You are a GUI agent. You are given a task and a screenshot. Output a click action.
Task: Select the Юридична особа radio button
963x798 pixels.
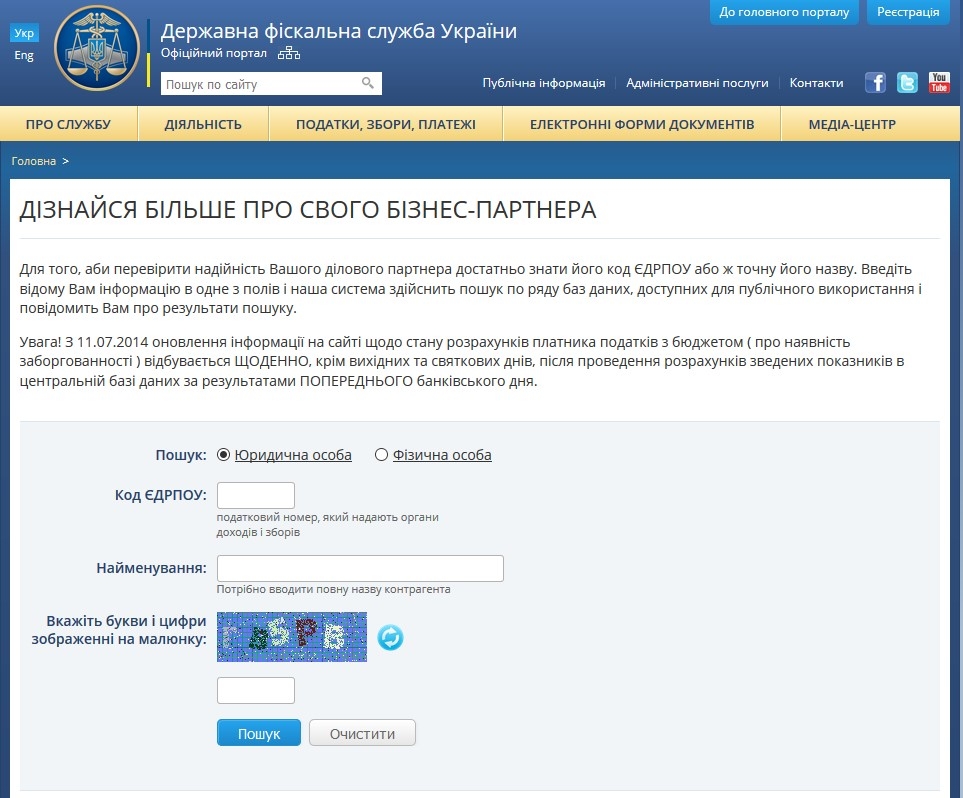point(224,455)
